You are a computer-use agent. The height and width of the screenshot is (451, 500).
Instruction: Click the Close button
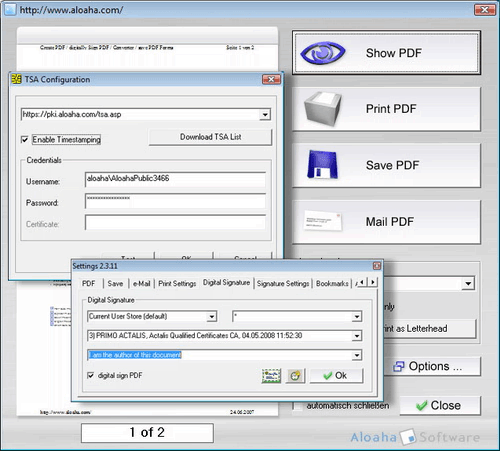pos(440,405)
